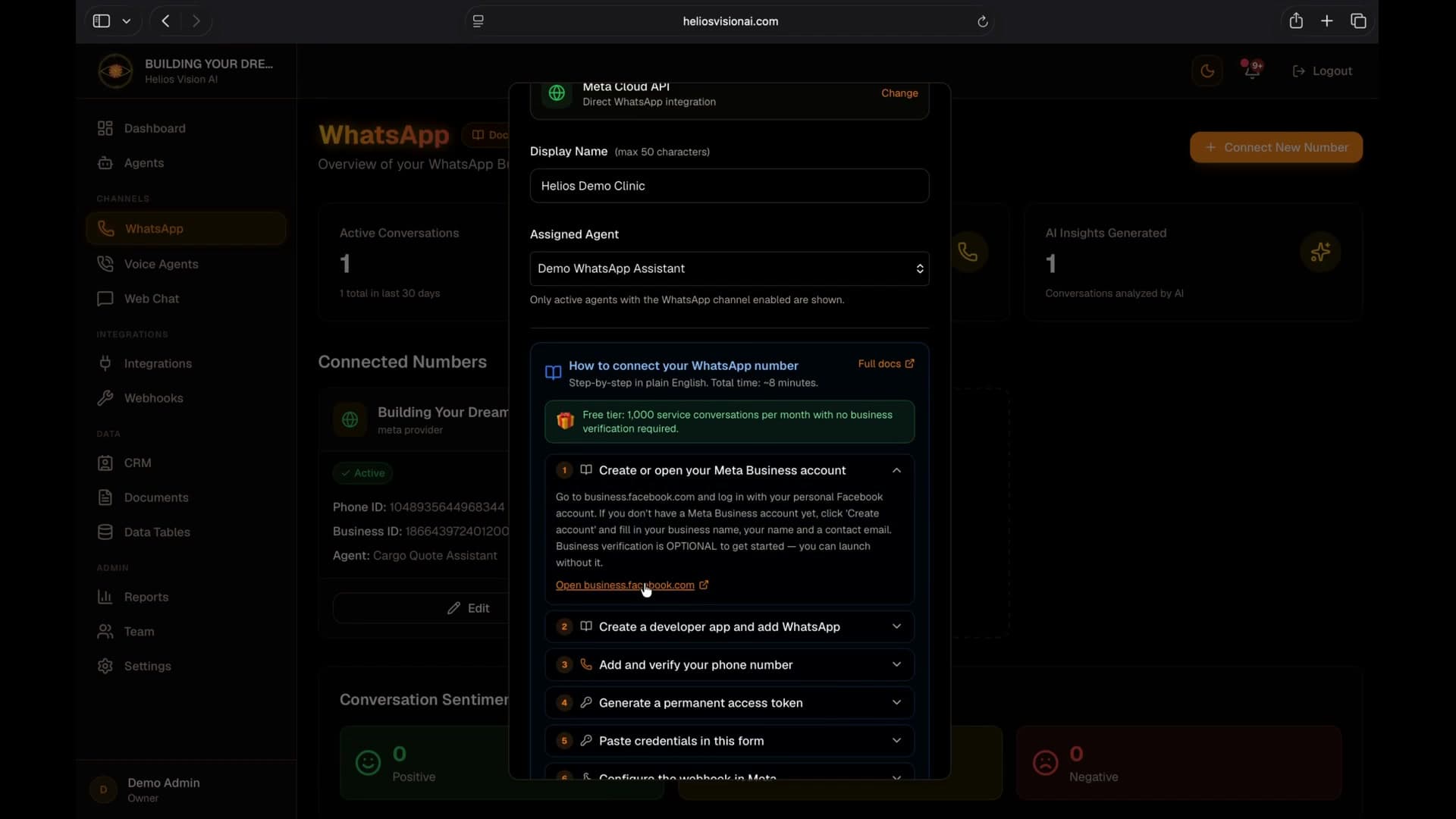The width and height of the screenshot is (1456, 819).
Task: Click the Documents file icon
Action: pos(105,497)
